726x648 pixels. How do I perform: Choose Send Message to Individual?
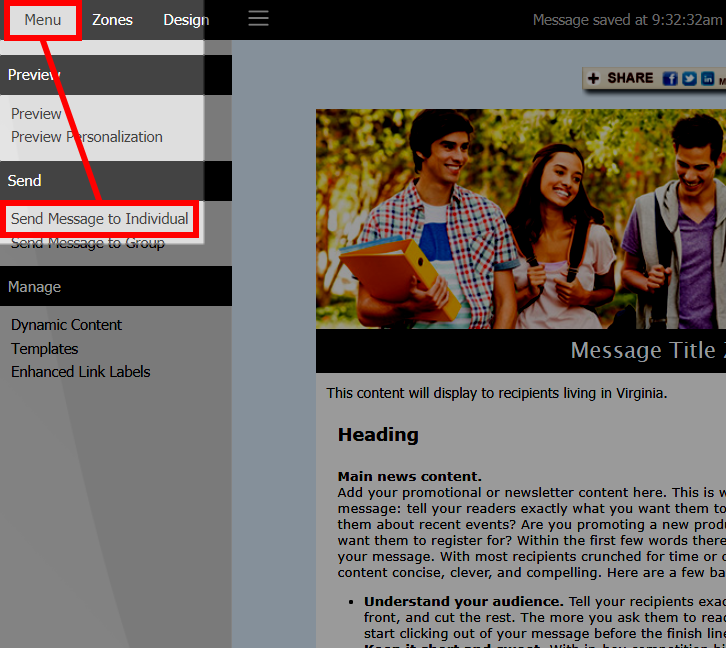click(x=100, y=218)
